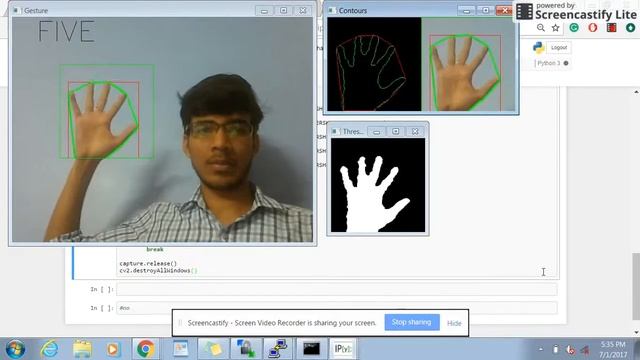This screenshot has height=360, width=640.
Task: Click the break statement in code
Action: click(155, 249)
